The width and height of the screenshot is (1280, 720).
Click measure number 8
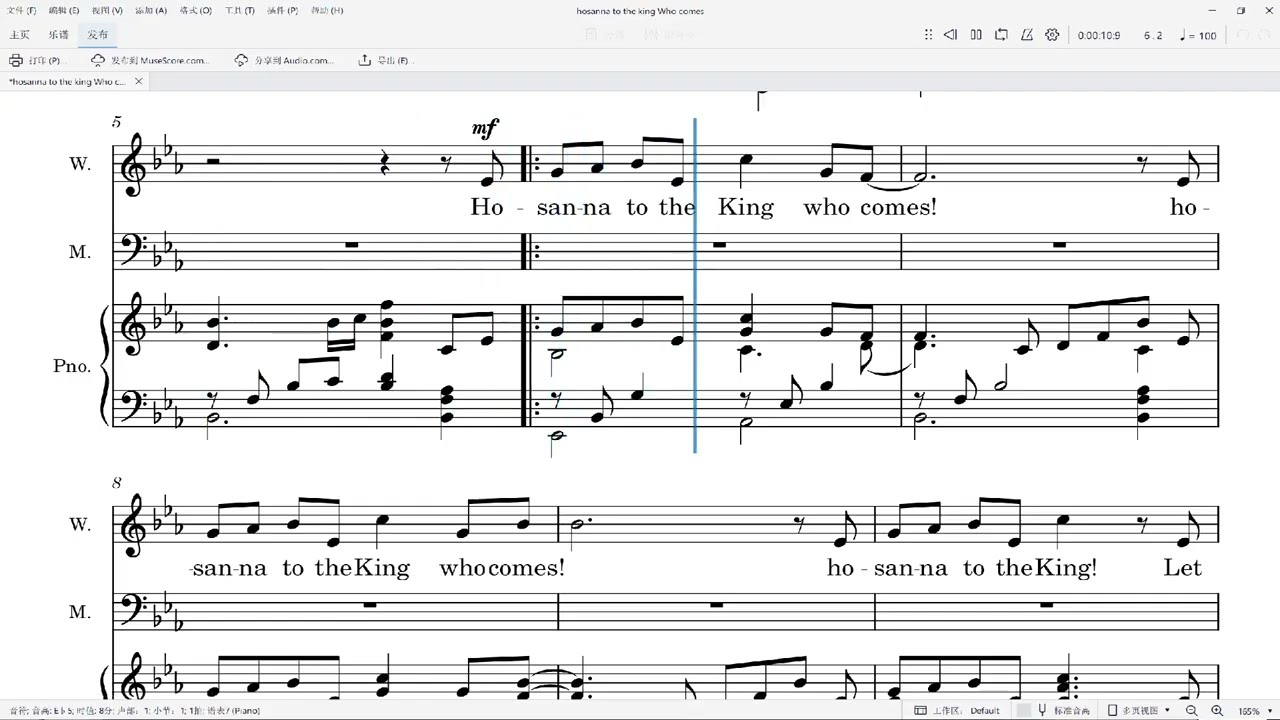tap(117, 483)
